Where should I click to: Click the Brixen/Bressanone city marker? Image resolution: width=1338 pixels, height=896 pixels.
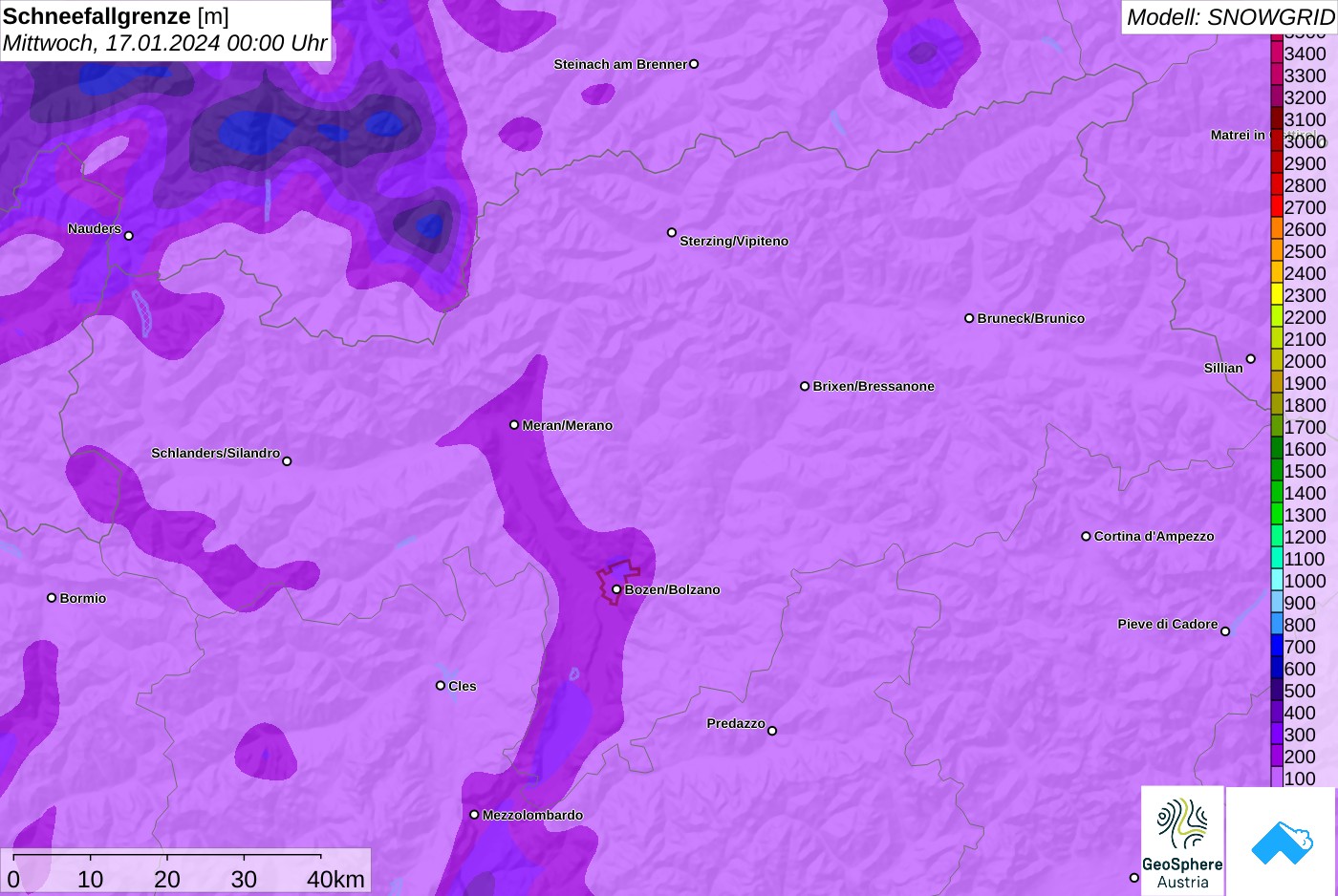tap(805, 386)
